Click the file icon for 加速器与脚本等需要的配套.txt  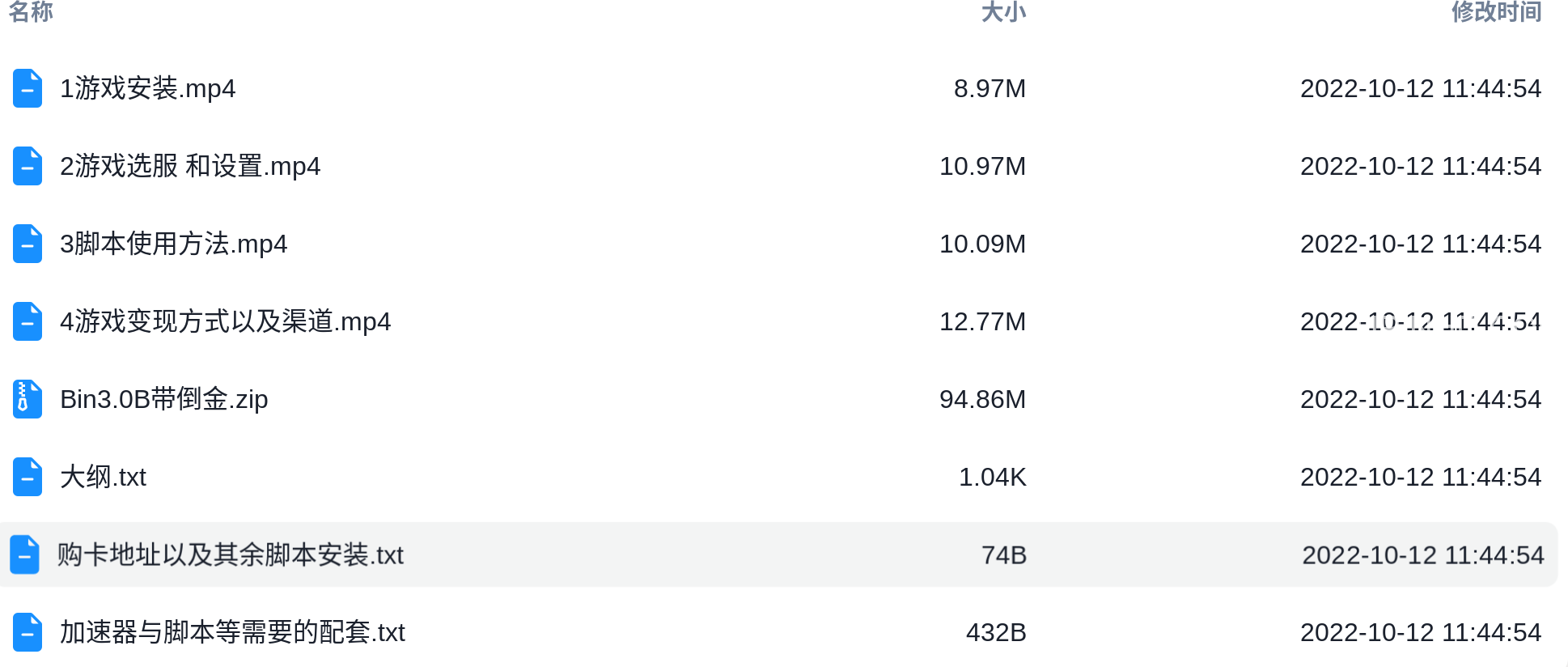coord(28,632)
